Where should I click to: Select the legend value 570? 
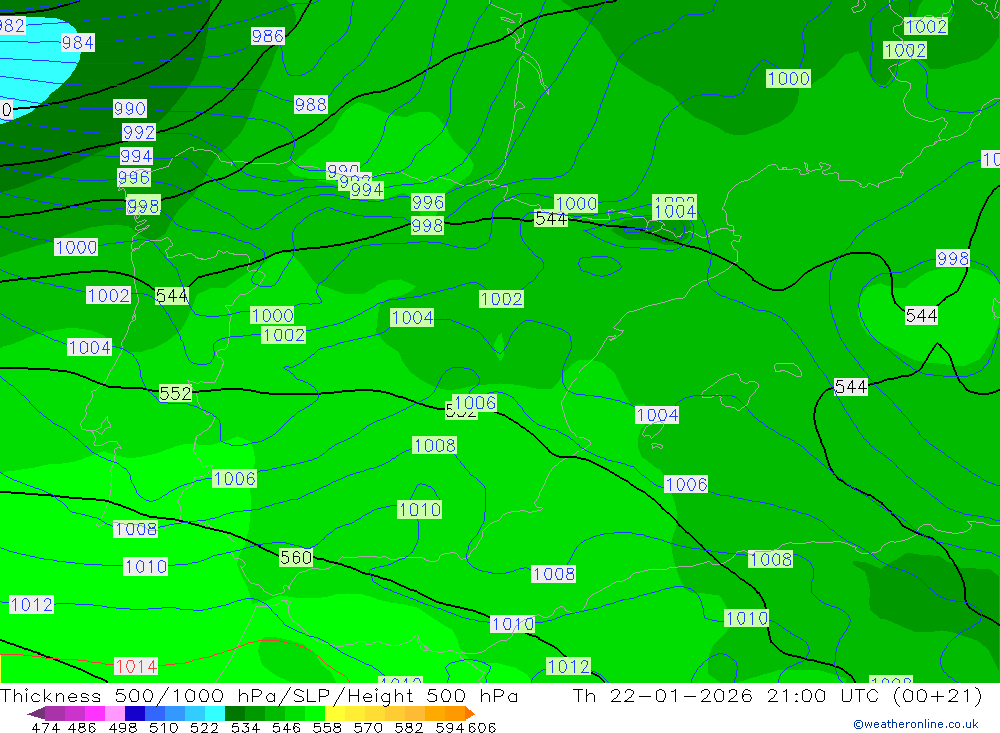pos(368,727)
